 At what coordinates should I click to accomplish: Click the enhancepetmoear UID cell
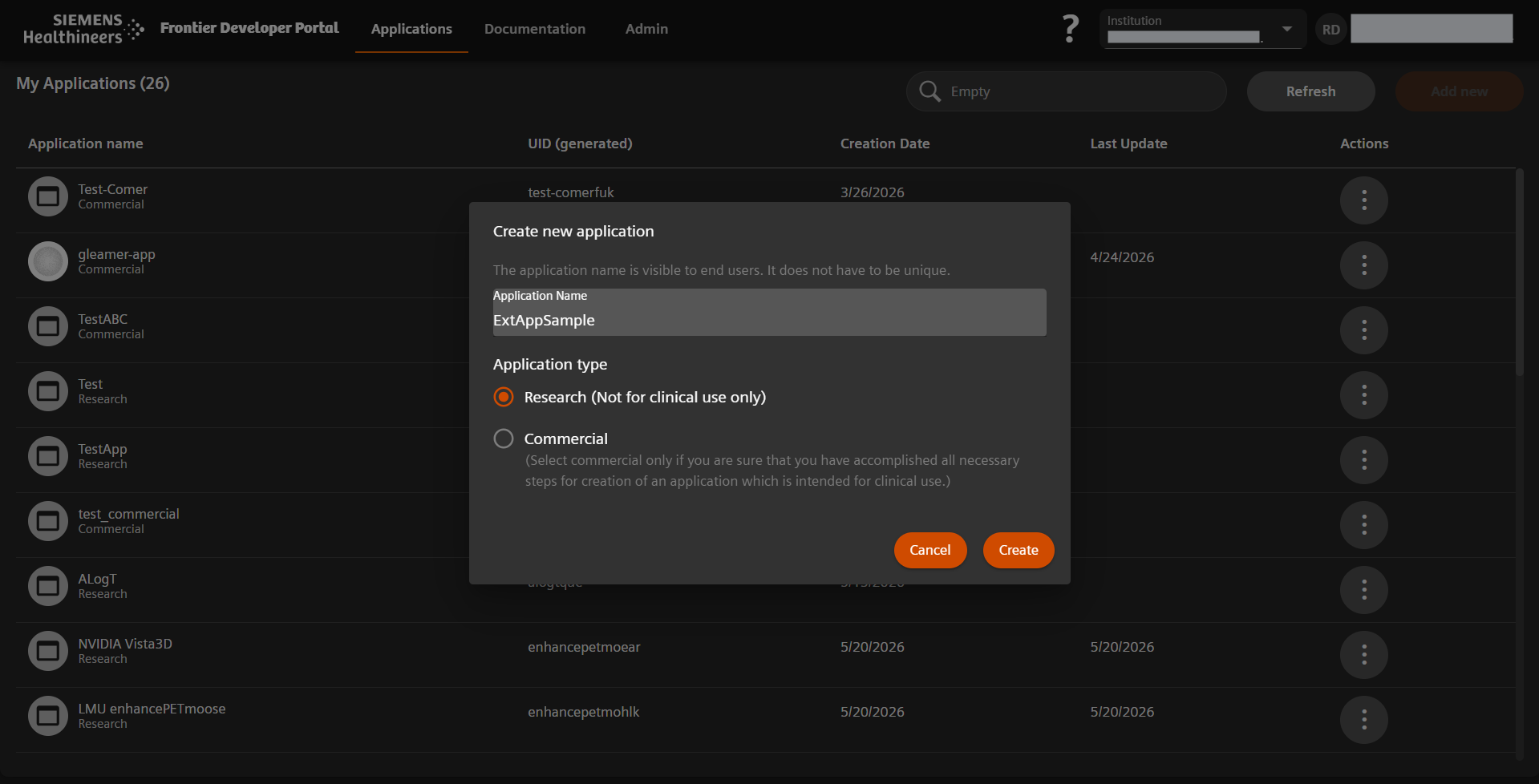click(x=584, y=647)
